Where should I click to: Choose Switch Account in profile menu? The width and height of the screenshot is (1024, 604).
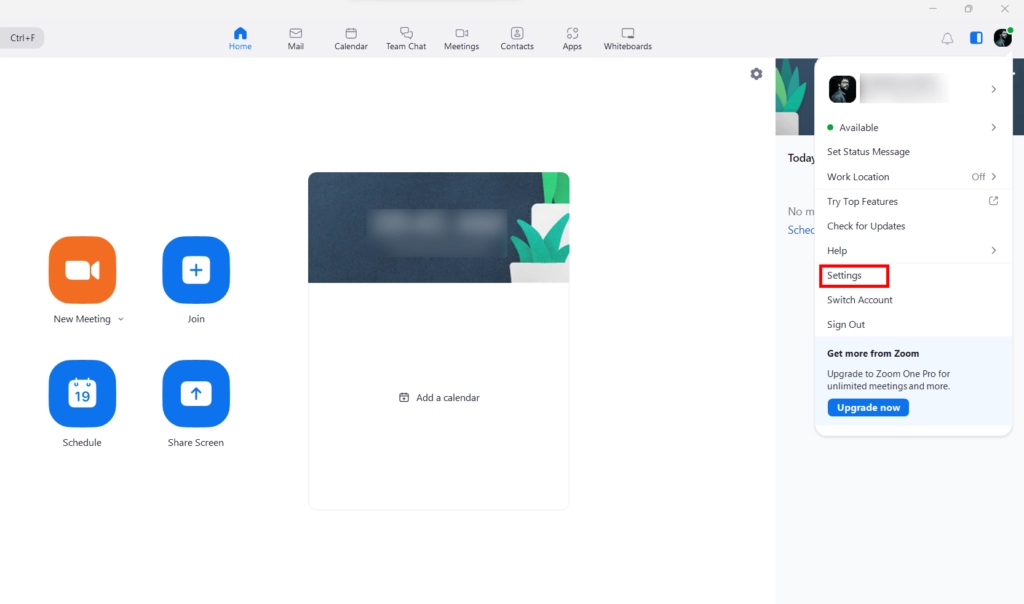coord(860,300)
